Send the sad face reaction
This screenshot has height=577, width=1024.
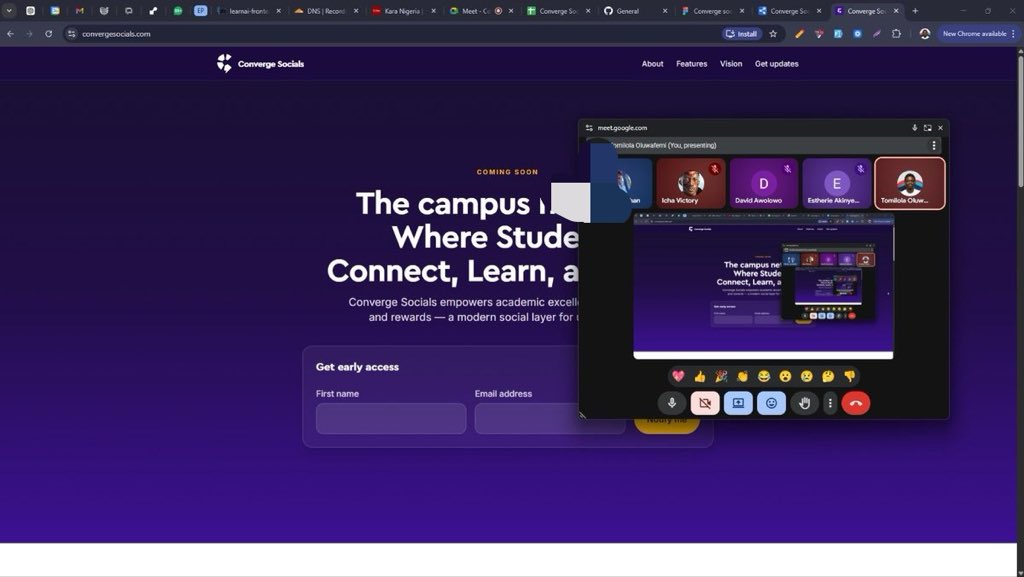click(x=807, y=376)
